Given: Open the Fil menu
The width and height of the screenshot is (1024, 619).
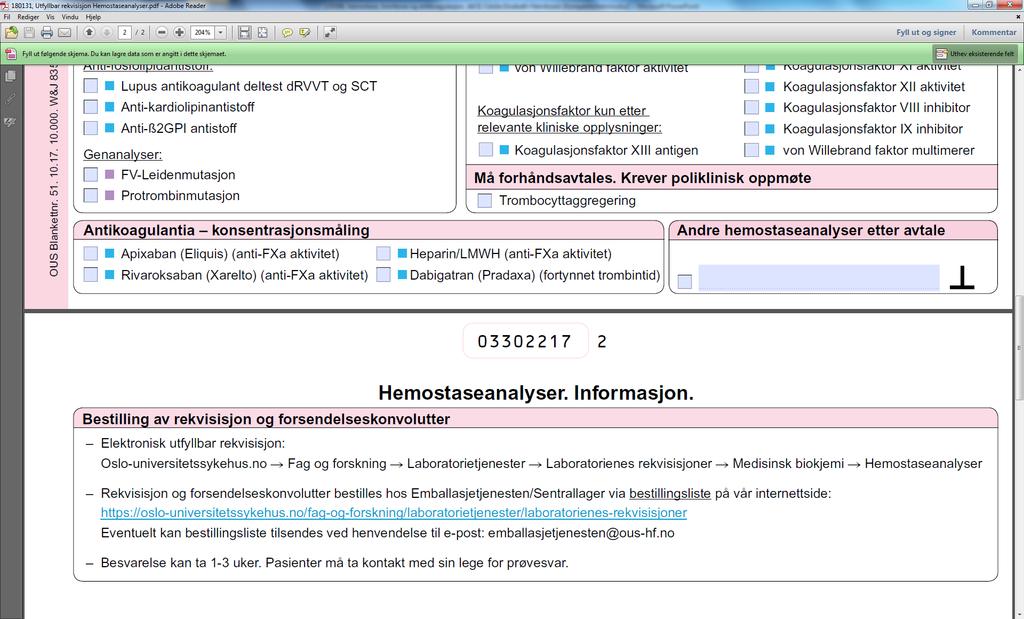Looking at the screenshot, I should click(x=7, y=17).
